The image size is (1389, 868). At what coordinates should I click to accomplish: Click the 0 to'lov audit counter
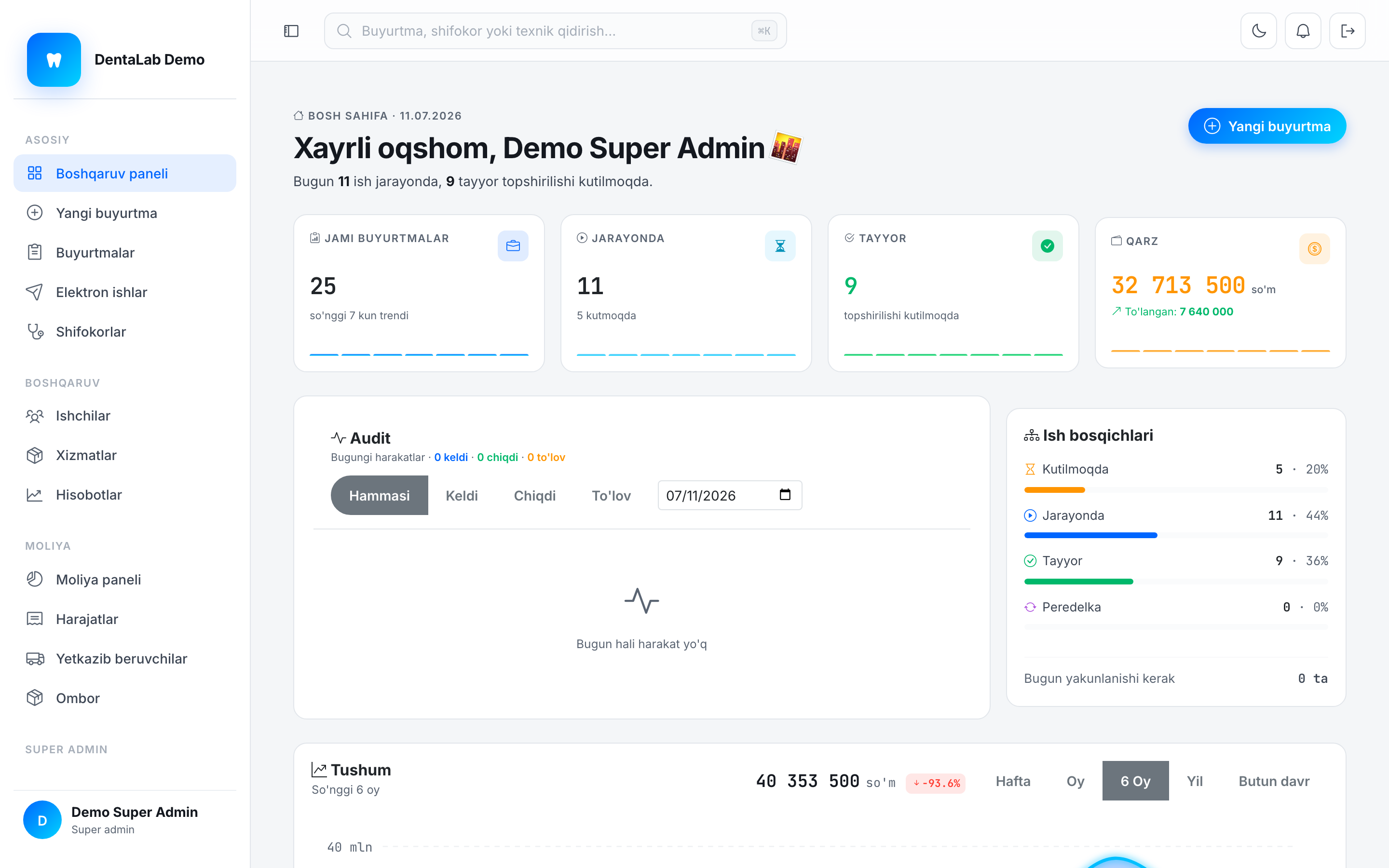click(x=546, y=457)
